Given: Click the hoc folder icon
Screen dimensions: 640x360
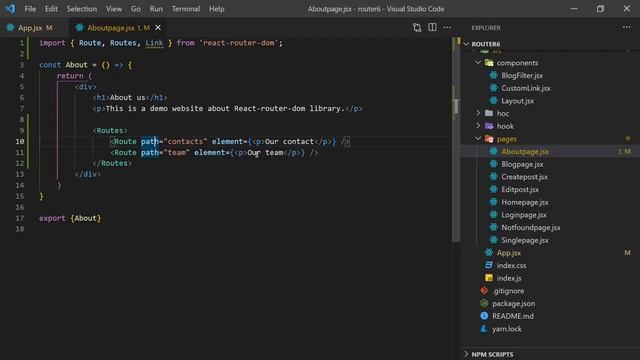Looking at the screenshot, I should (x=489, y=113).
